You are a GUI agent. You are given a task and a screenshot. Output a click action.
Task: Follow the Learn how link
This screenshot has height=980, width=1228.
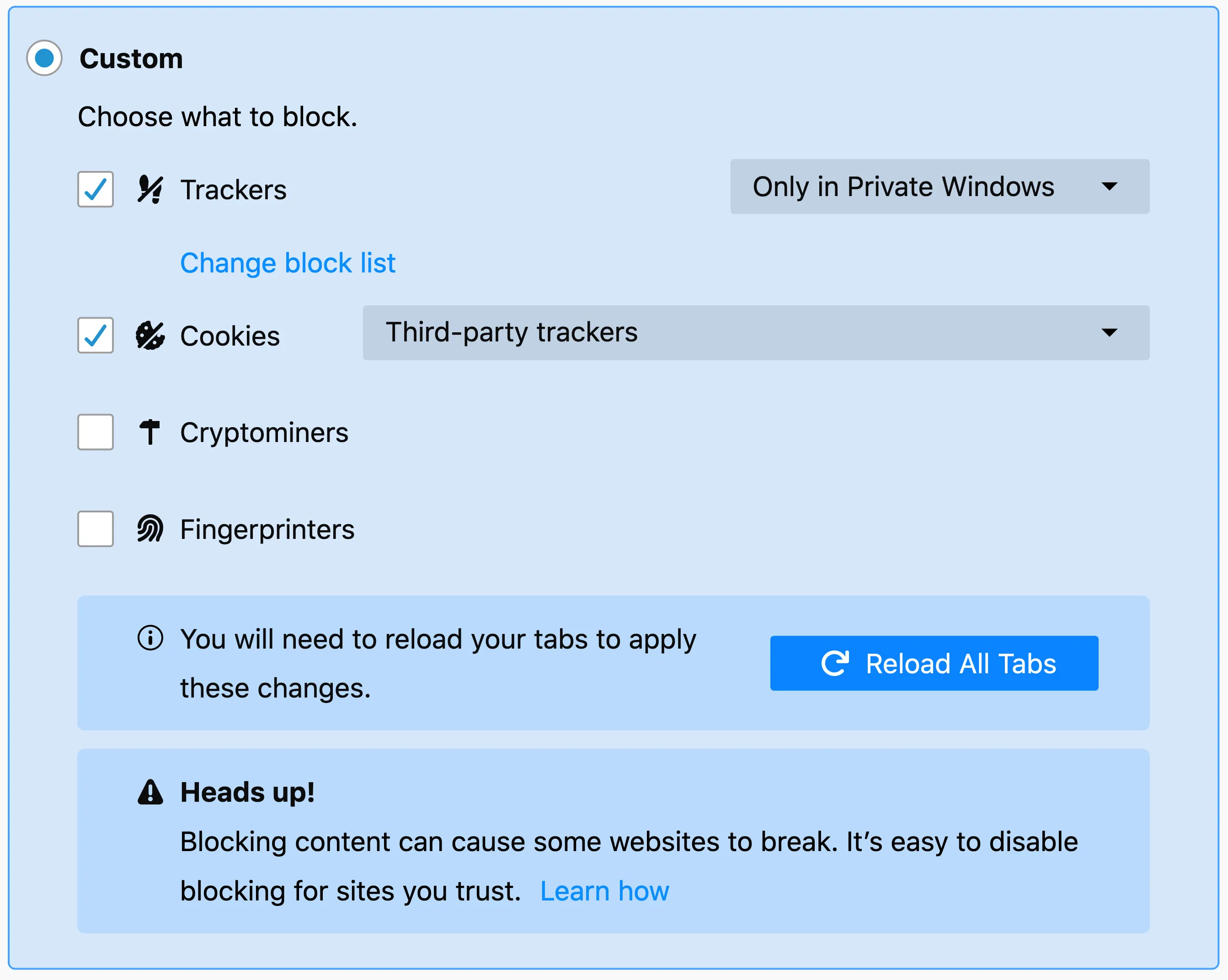[x=604, y=890]
